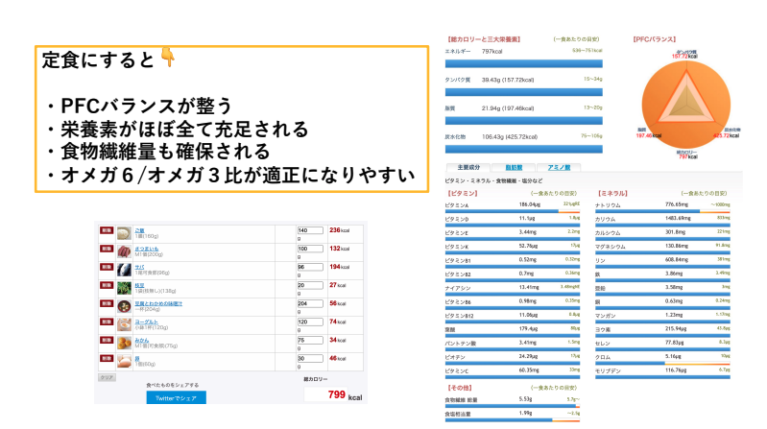The image size is (767, 429).
Task: Open the ご飯 food name link
Action: (139, 228)
